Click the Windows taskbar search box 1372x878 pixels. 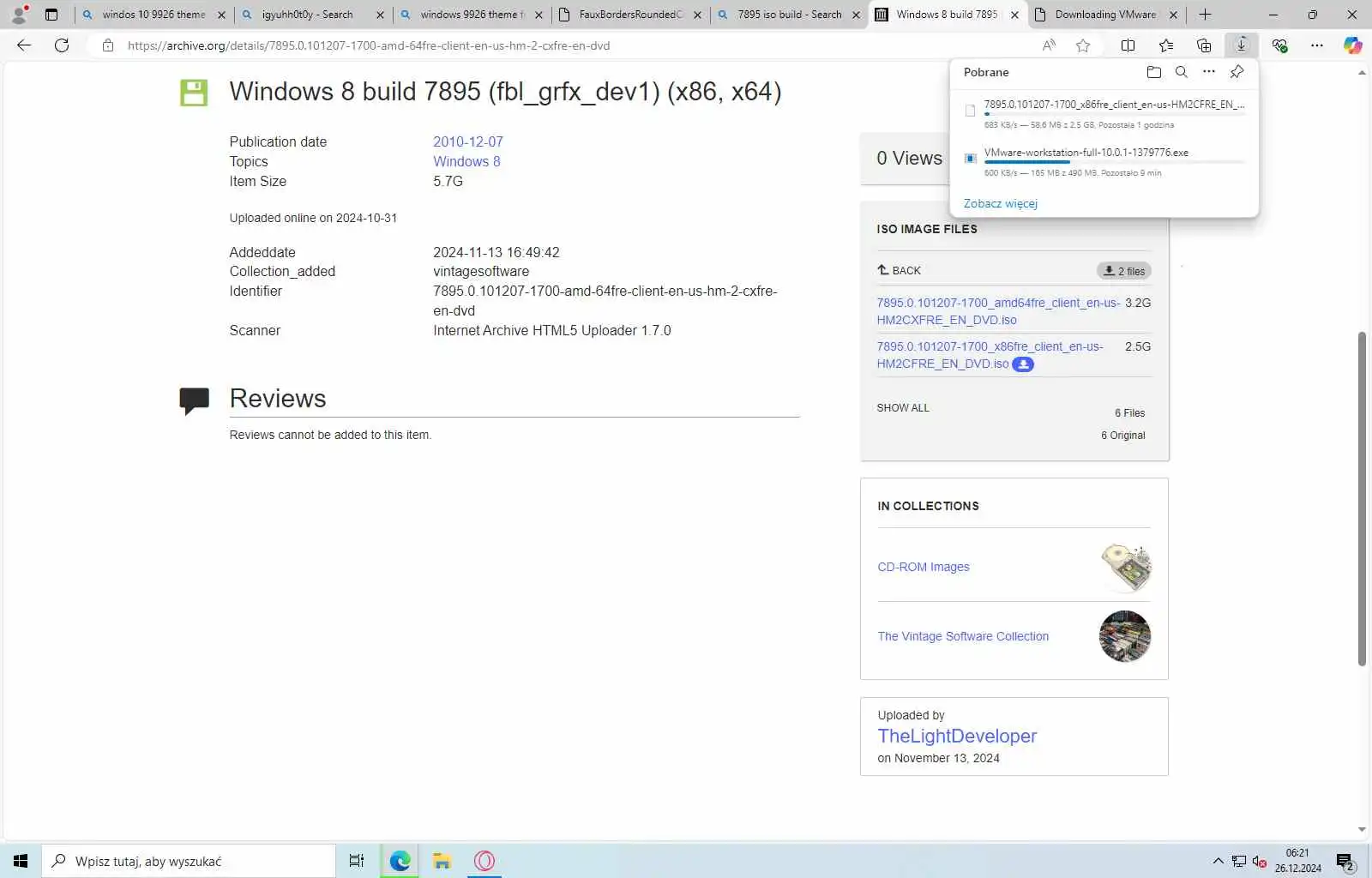(189, 861)
